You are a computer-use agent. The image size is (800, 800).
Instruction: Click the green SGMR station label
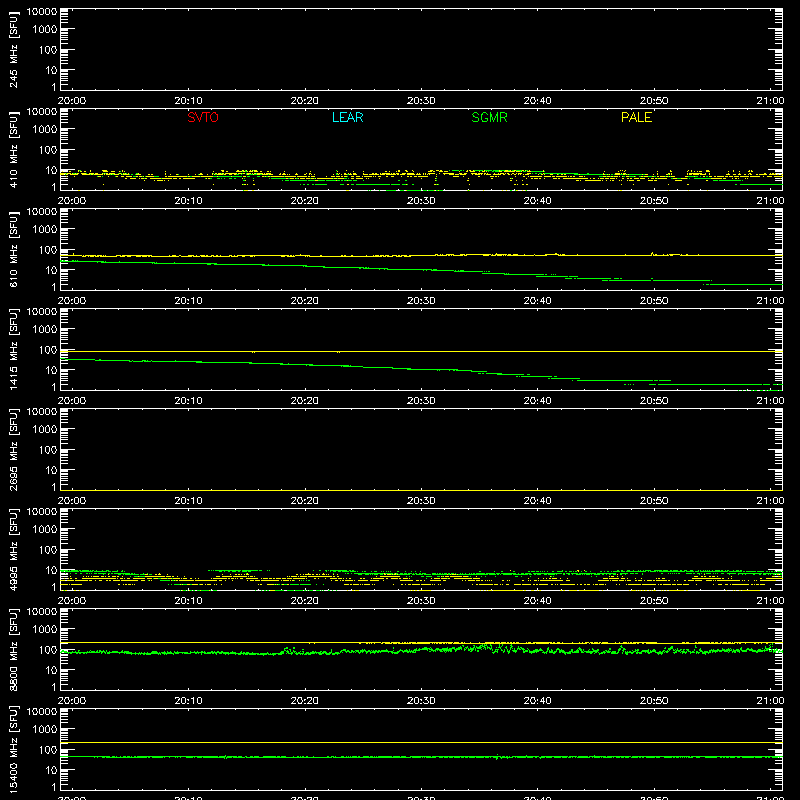point(489,117)
